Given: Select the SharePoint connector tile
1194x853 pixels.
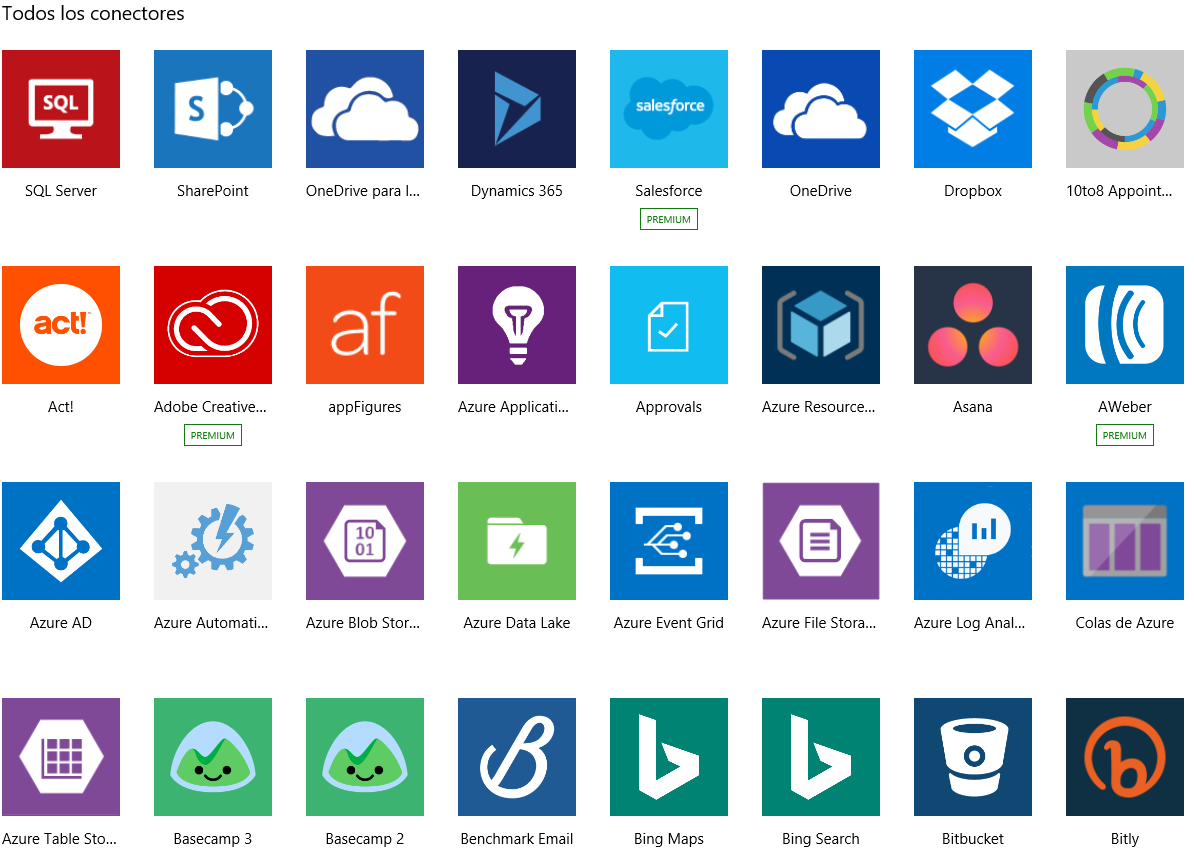Looking at the screenshot, I should pyautogui.click(x=213, y=109).
